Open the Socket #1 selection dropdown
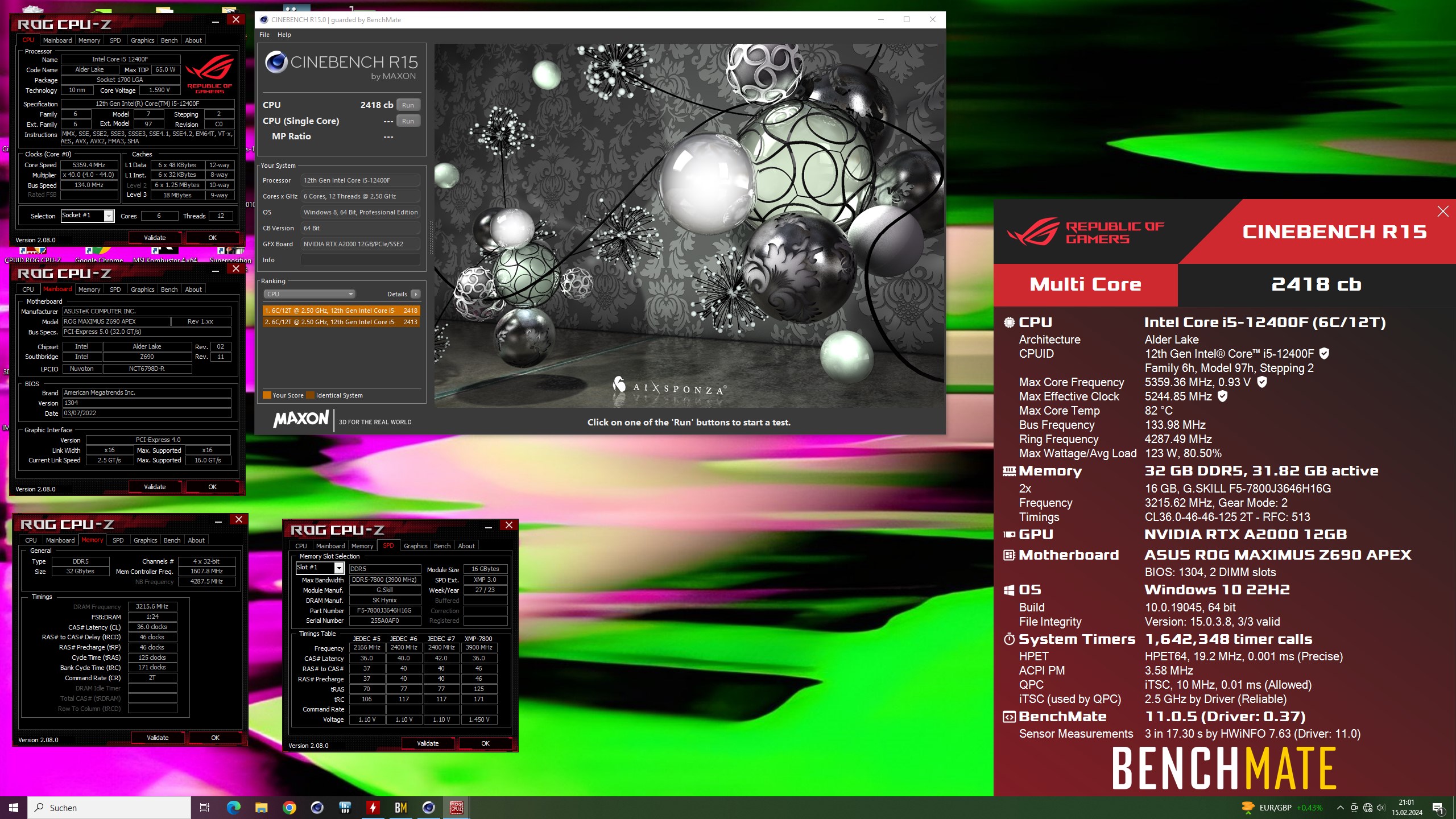This screenshot has width=1456, height=819. [88, 216]
